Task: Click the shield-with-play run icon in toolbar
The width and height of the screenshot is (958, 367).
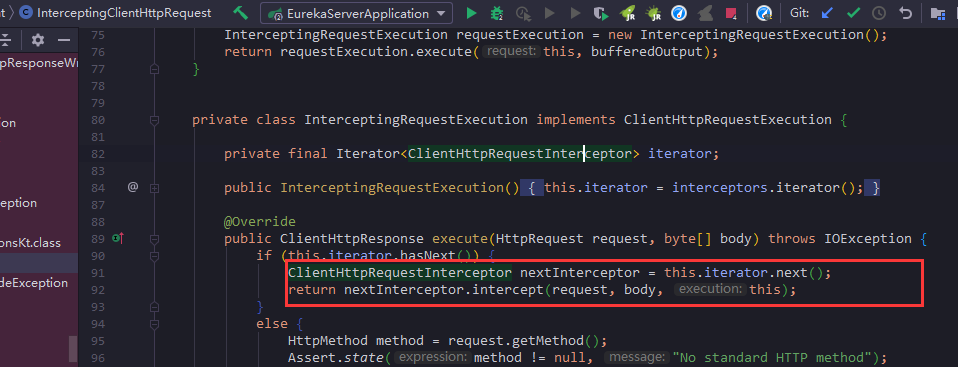Action: (x=601, y=12)
